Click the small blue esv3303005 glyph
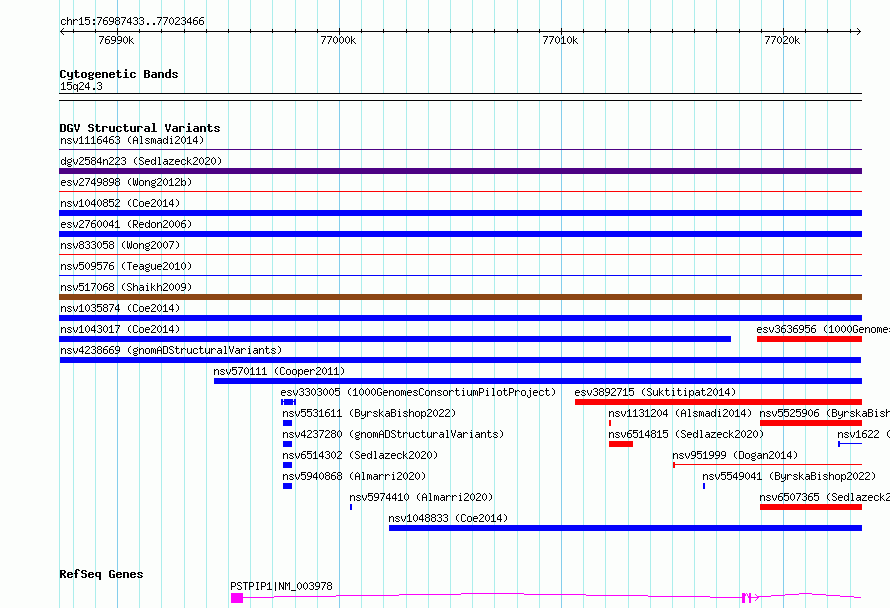Image resolution: width=890 pixels, height=608 pixels. click(x=288, y=402)
